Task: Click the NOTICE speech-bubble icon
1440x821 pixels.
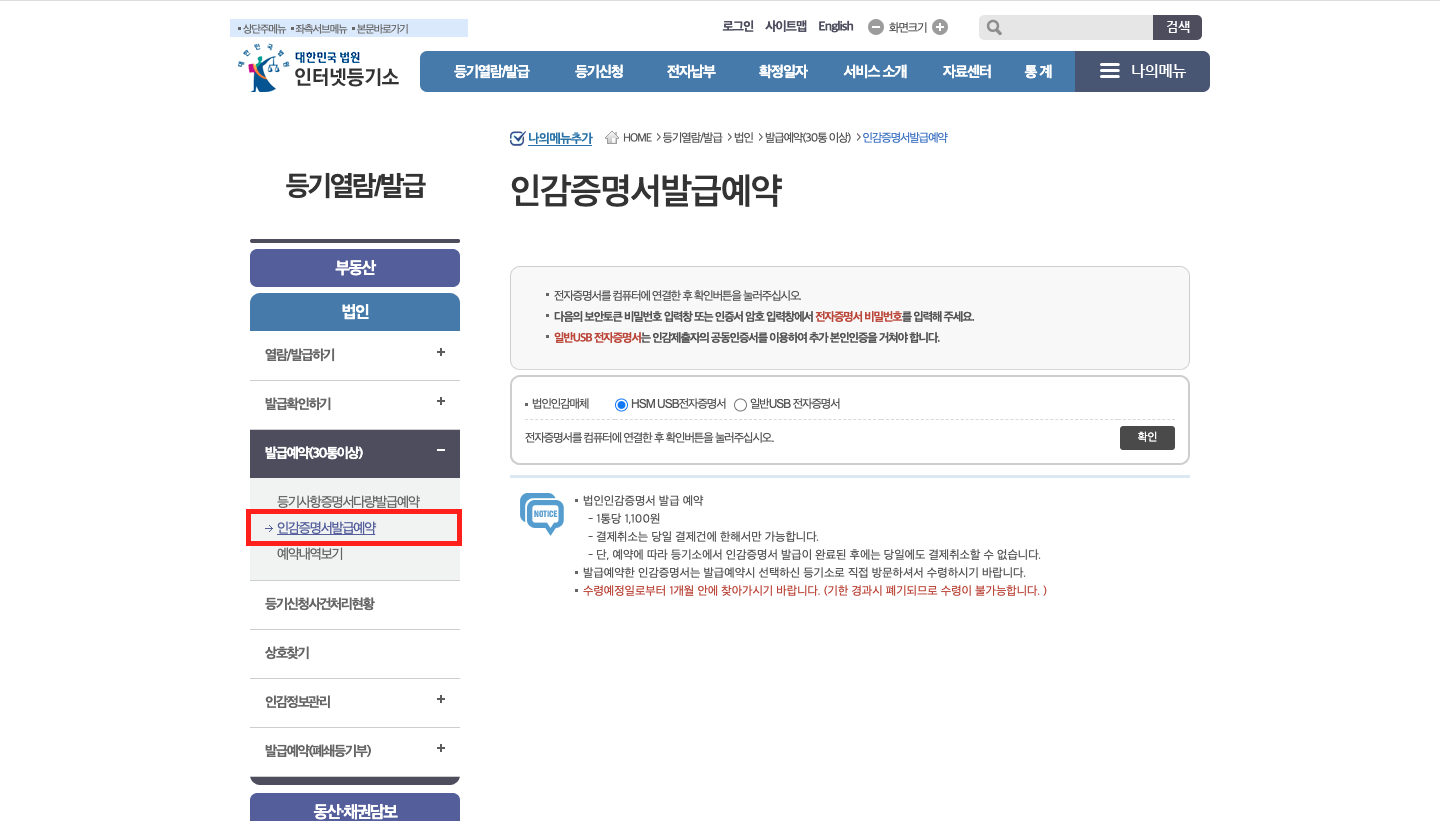Action: (540, 515)
